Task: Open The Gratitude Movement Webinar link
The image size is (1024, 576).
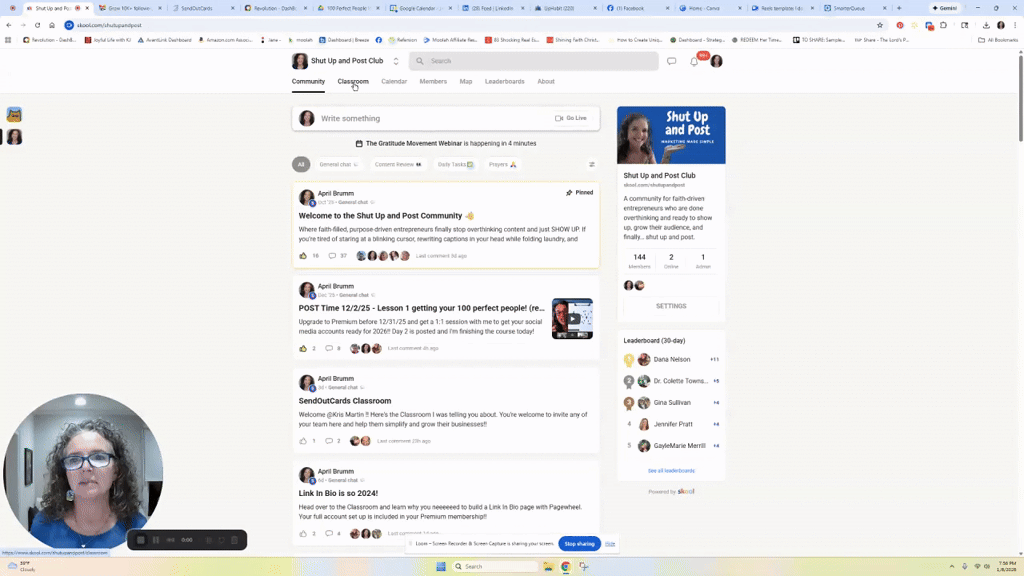Action: coord(413,144)
